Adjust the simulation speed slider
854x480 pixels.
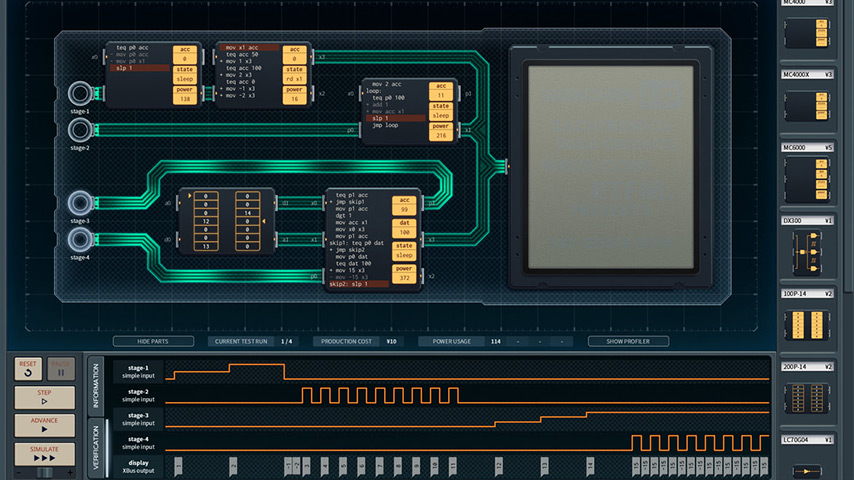(x=43, y=471)
